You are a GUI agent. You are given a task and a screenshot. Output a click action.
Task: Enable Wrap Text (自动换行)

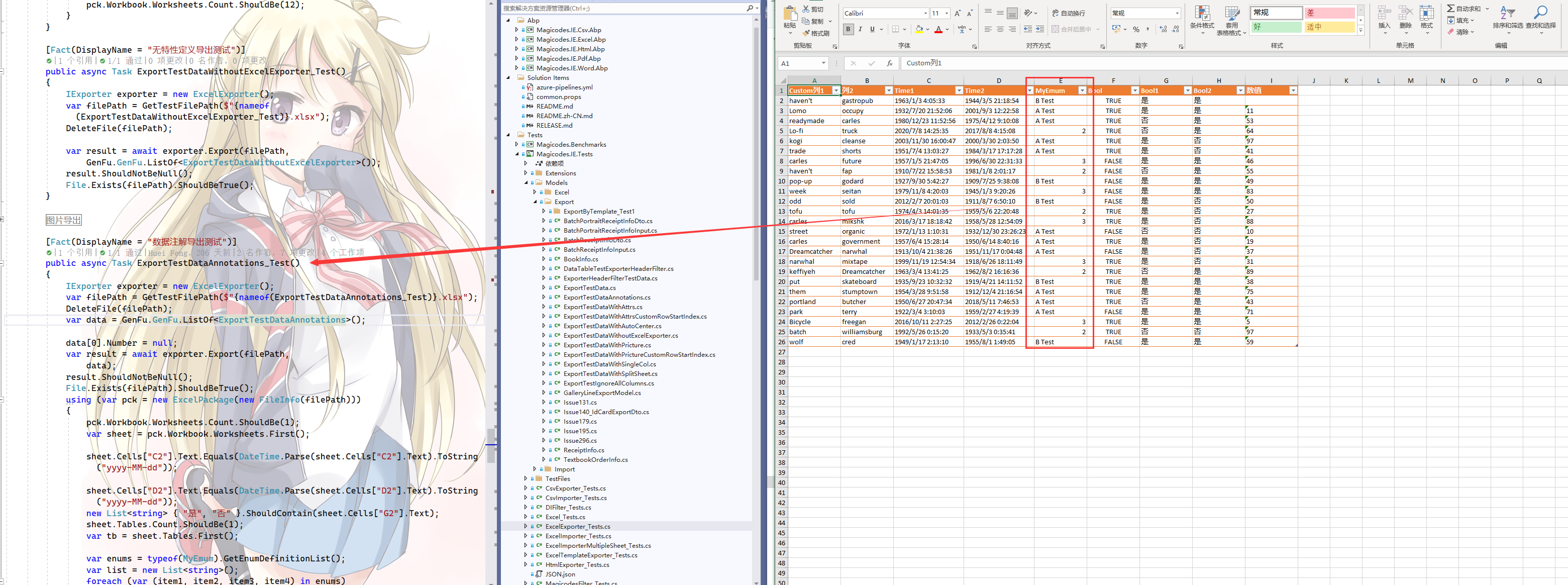pyautogui.click(x=1068, y=13)
